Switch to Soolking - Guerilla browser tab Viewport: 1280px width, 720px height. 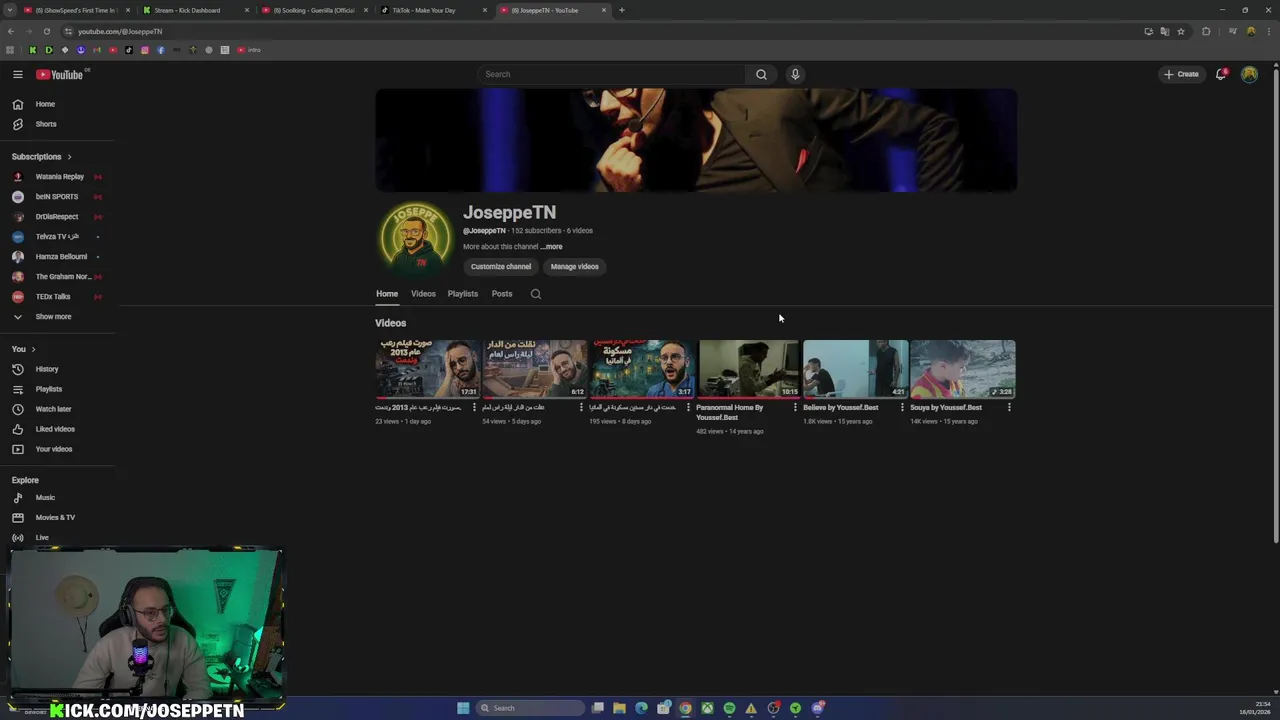tap(313, 10)
